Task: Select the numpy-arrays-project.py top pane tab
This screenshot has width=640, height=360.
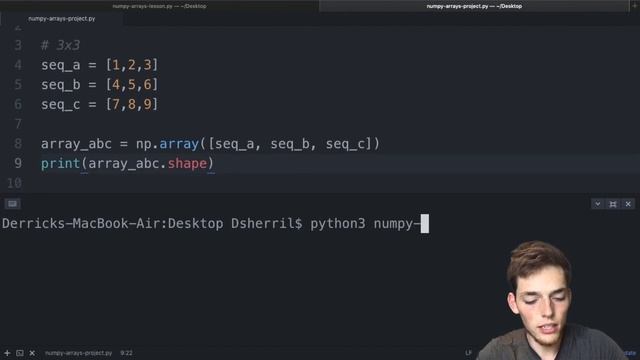Action: (x=474, y=6)
